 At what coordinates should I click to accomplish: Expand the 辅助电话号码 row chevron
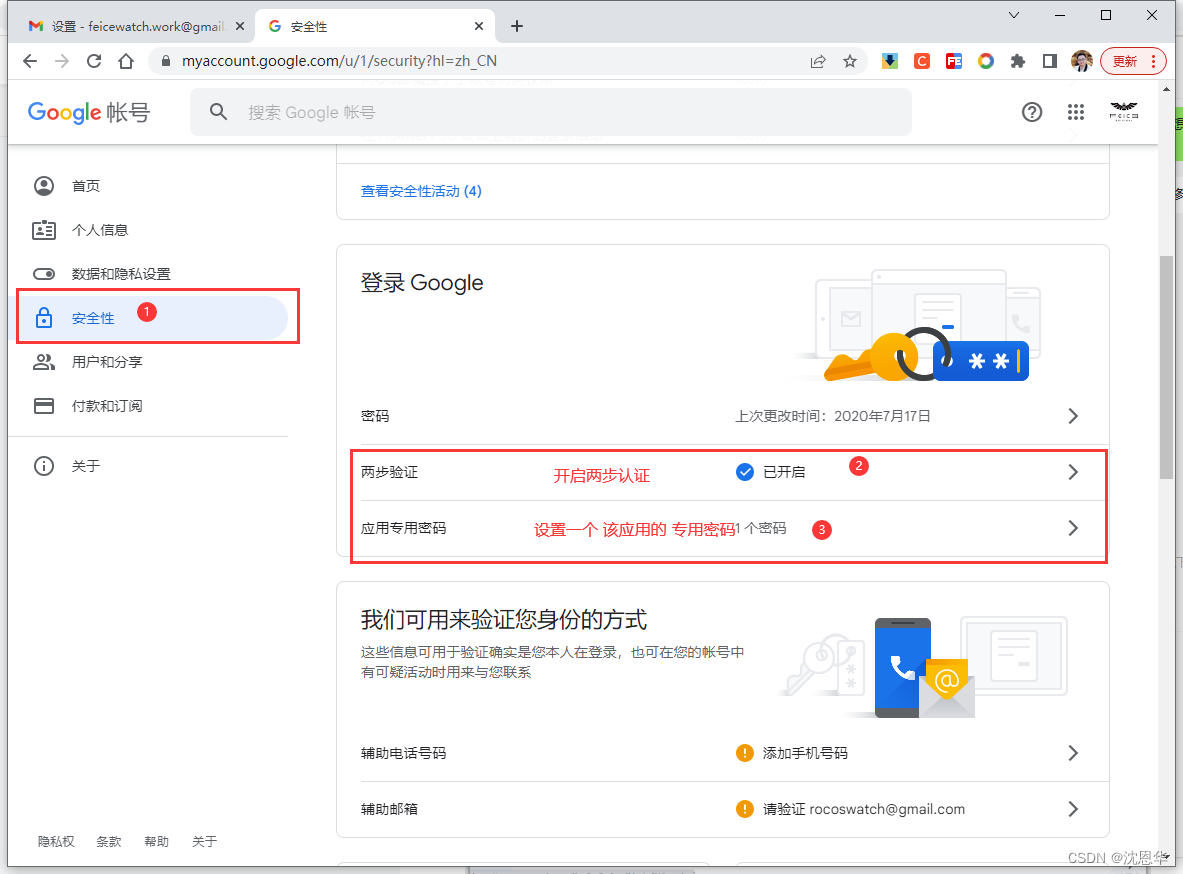1073,752
